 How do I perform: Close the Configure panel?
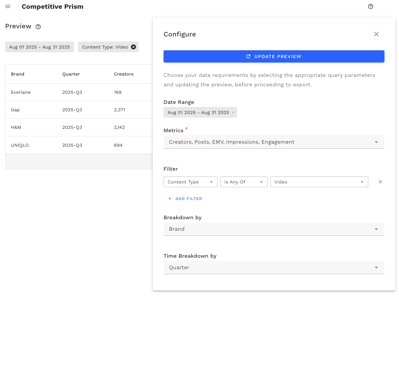tap(376, 34)
